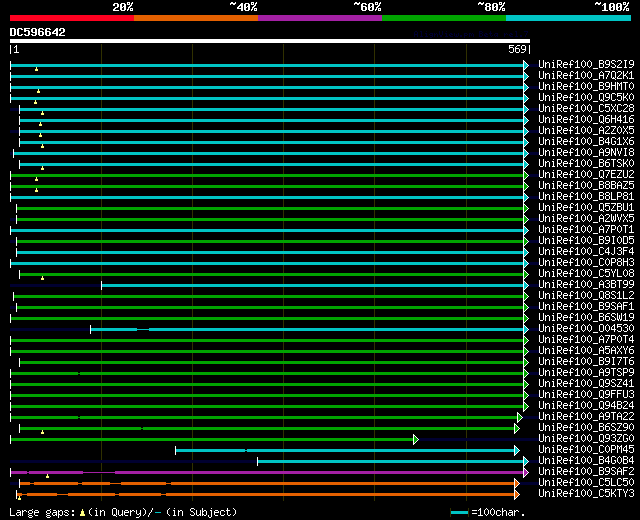Click the red 20% legend swatch

pos(72,18)
